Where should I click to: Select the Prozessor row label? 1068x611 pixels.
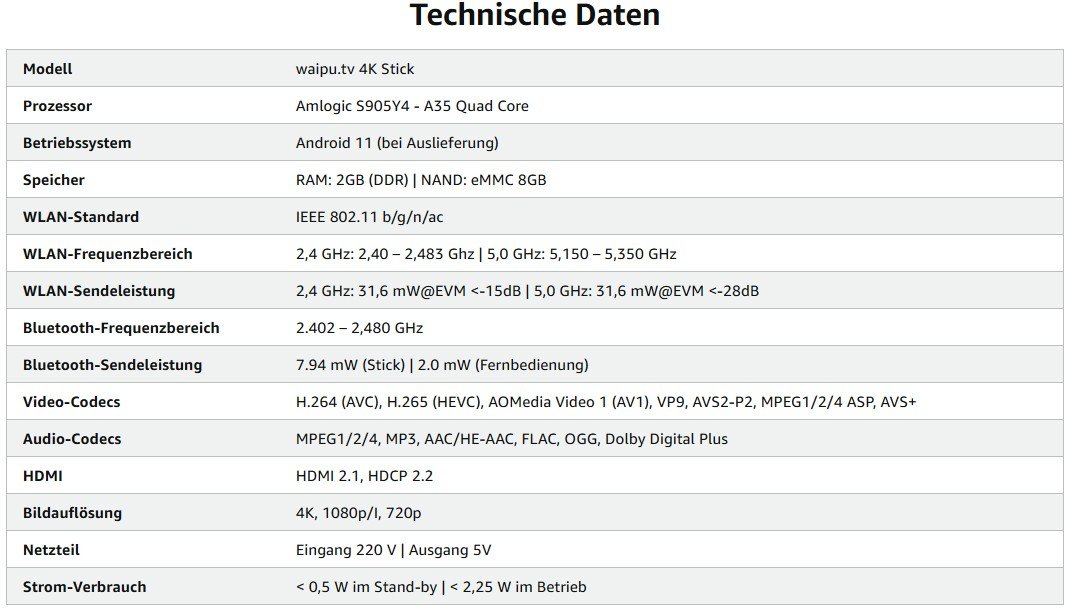tap(57, 106)
